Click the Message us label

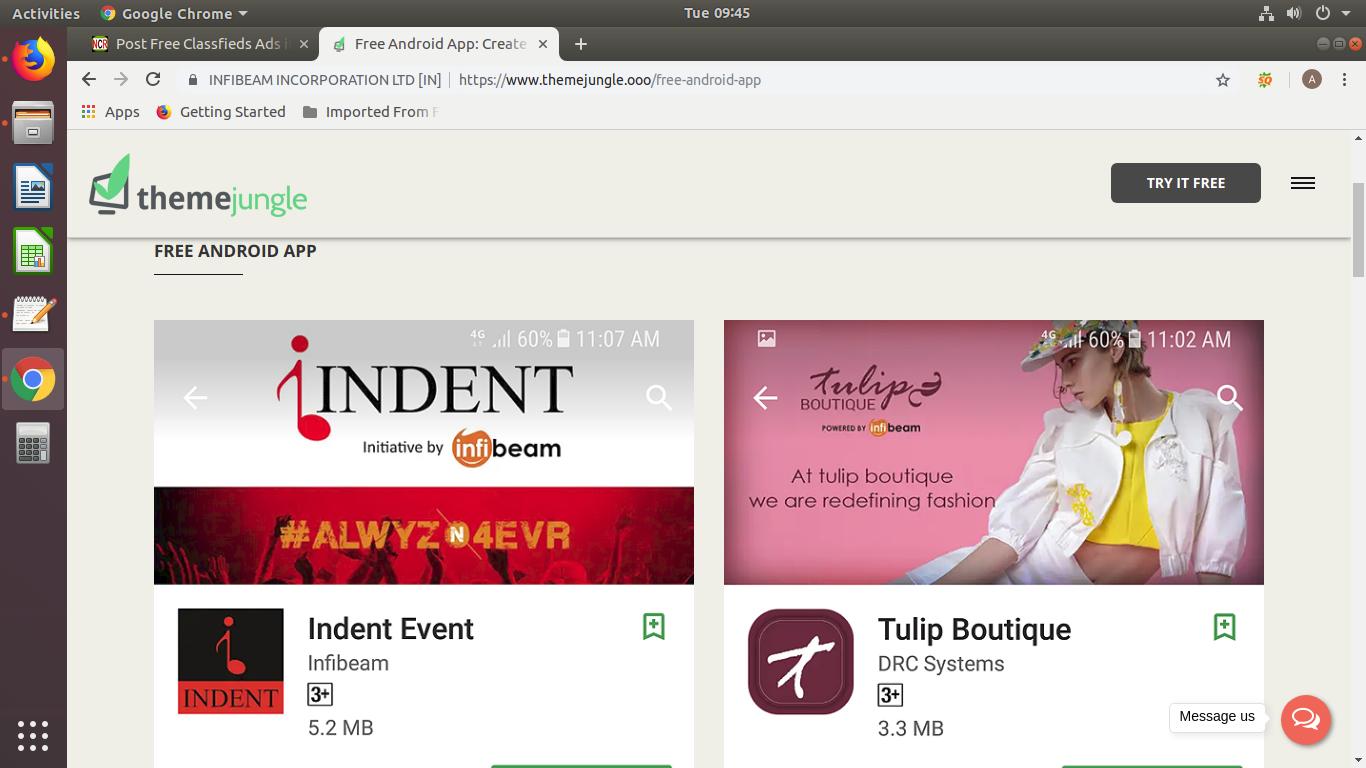tap(1217, 716)
